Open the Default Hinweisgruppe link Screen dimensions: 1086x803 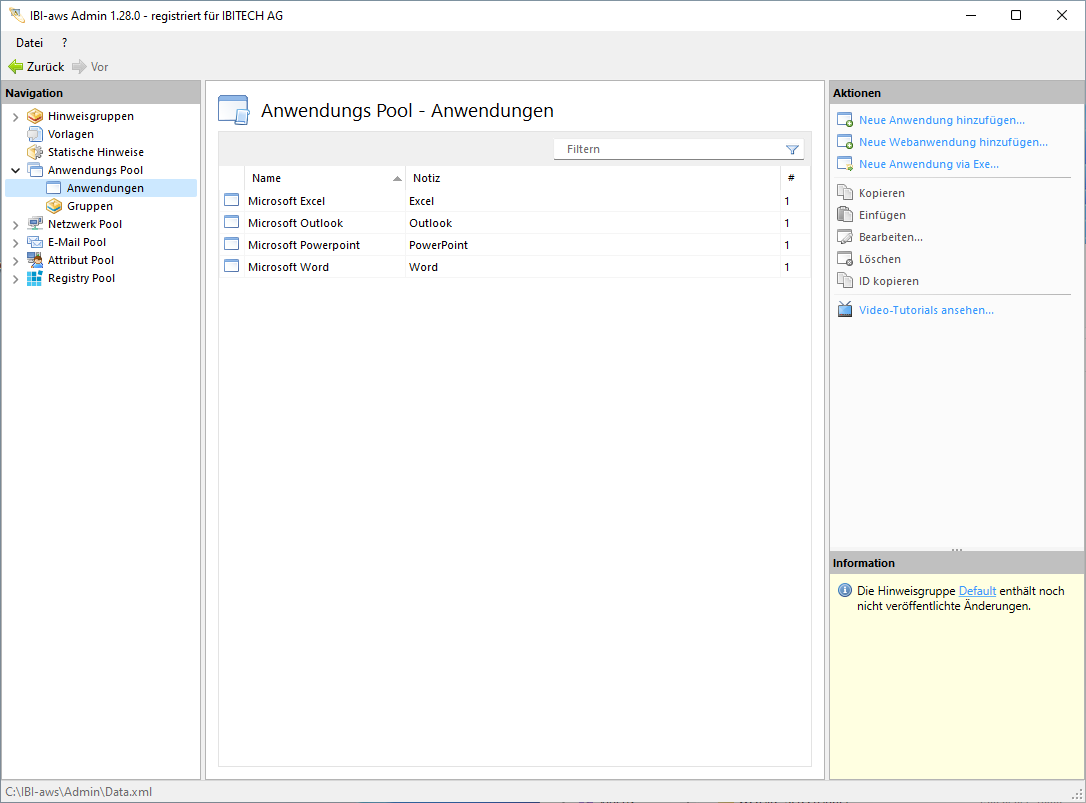point(977,591)
